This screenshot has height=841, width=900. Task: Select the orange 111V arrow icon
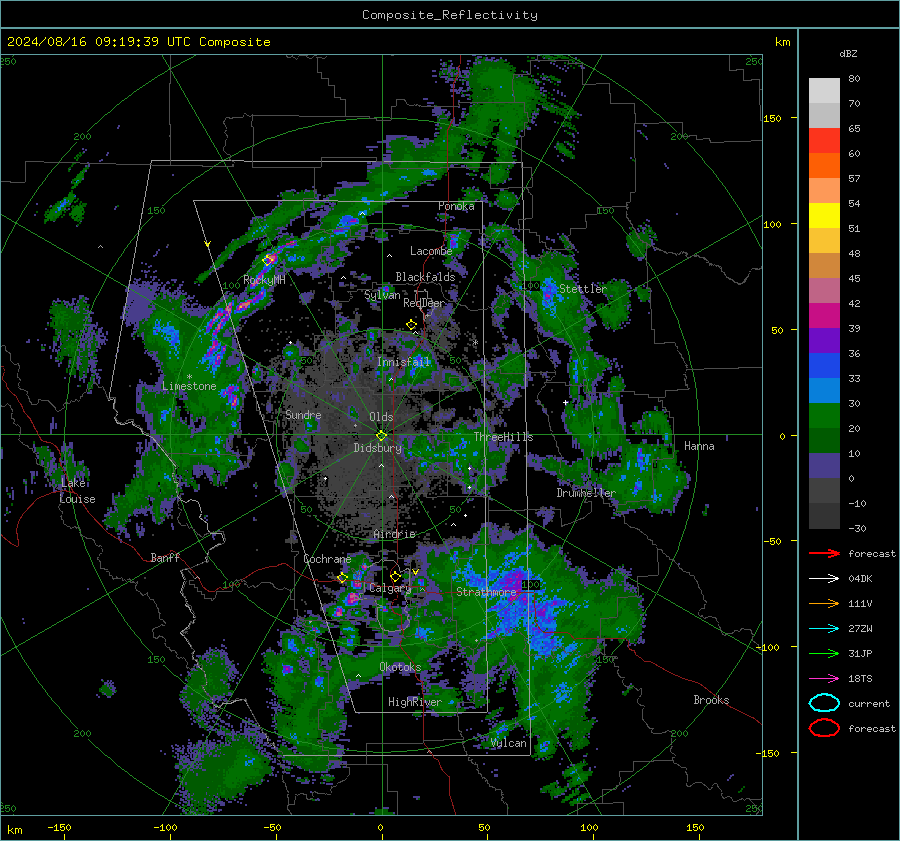(x=824, y=603)
